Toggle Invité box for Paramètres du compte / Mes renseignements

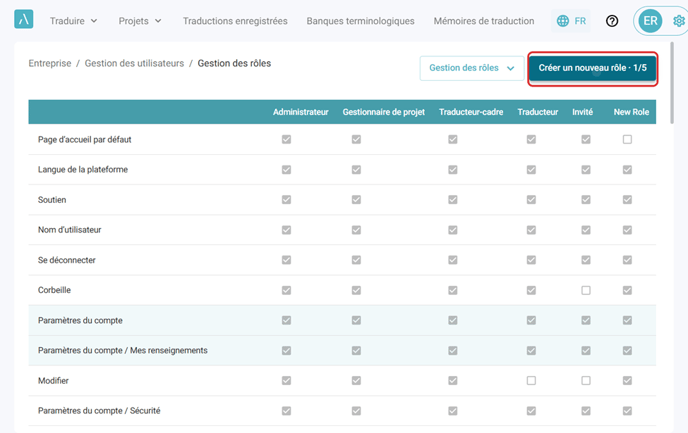pos(586,351)
